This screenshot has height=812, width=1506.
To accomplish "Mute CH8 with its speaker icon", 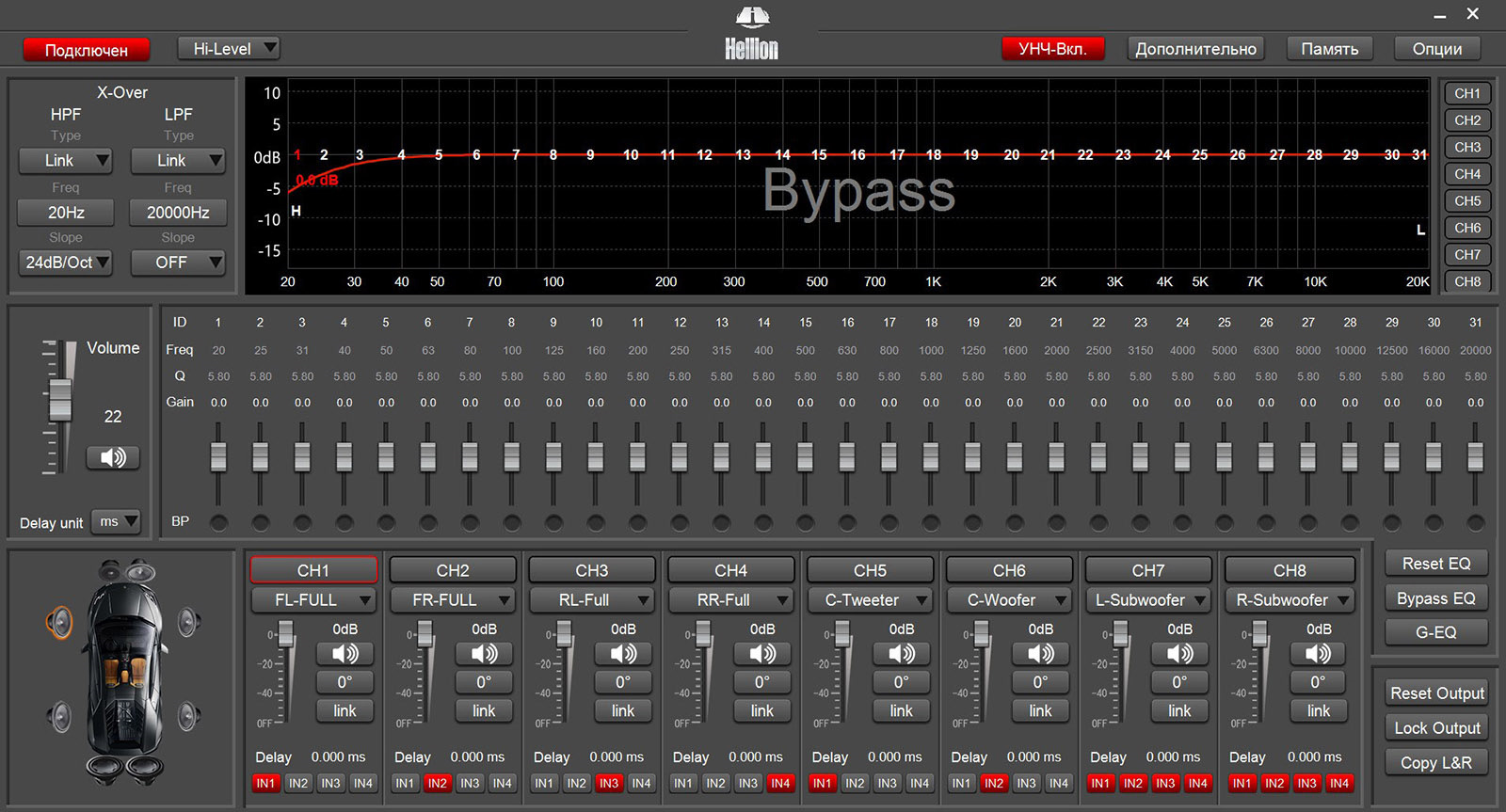I will point(1319,653).
